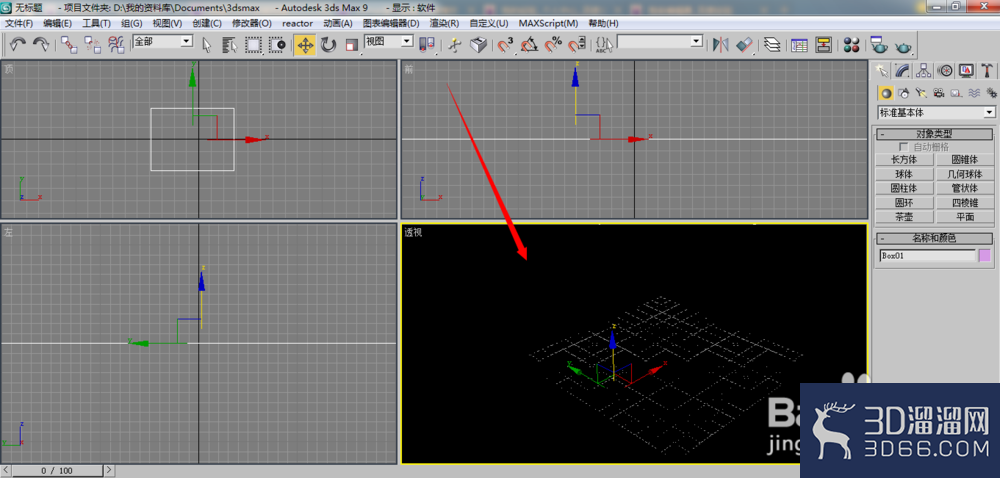Switch to the Utilities hammer tab
The width and height of the screenshot is (1000, 478).
tap(987, 69)
